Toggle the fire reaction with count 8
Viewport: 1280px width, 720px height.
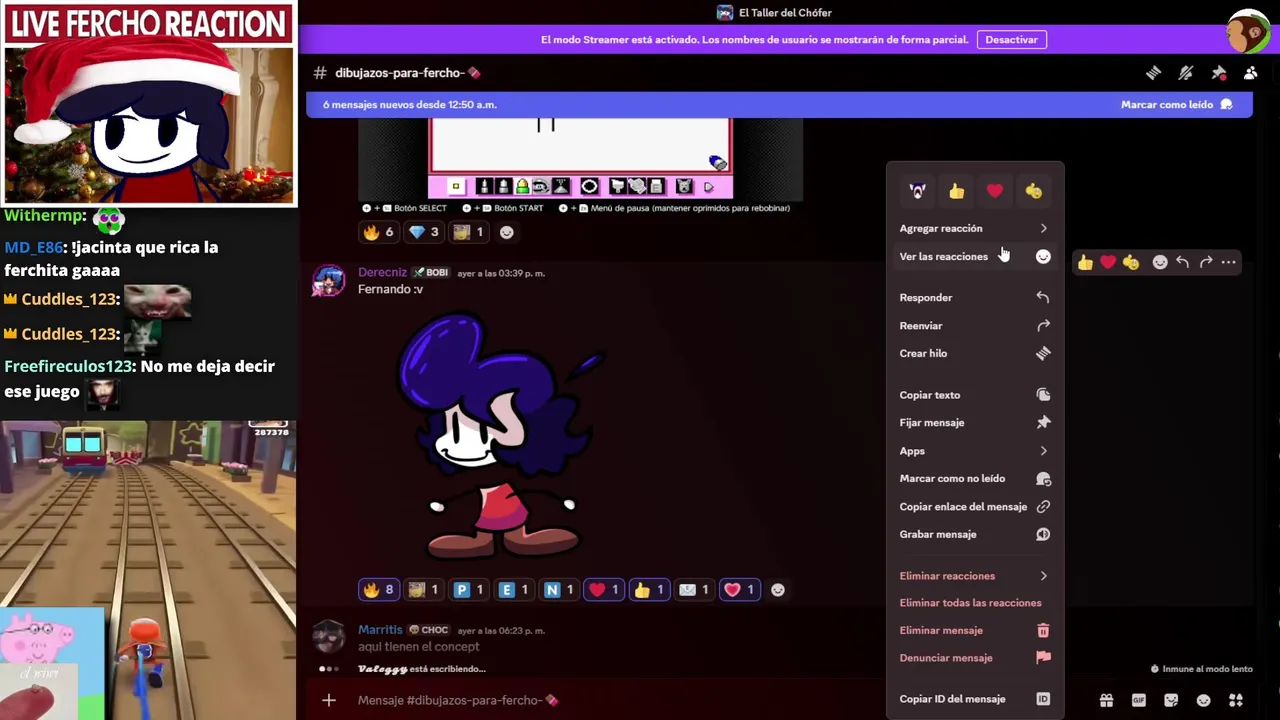379,590
